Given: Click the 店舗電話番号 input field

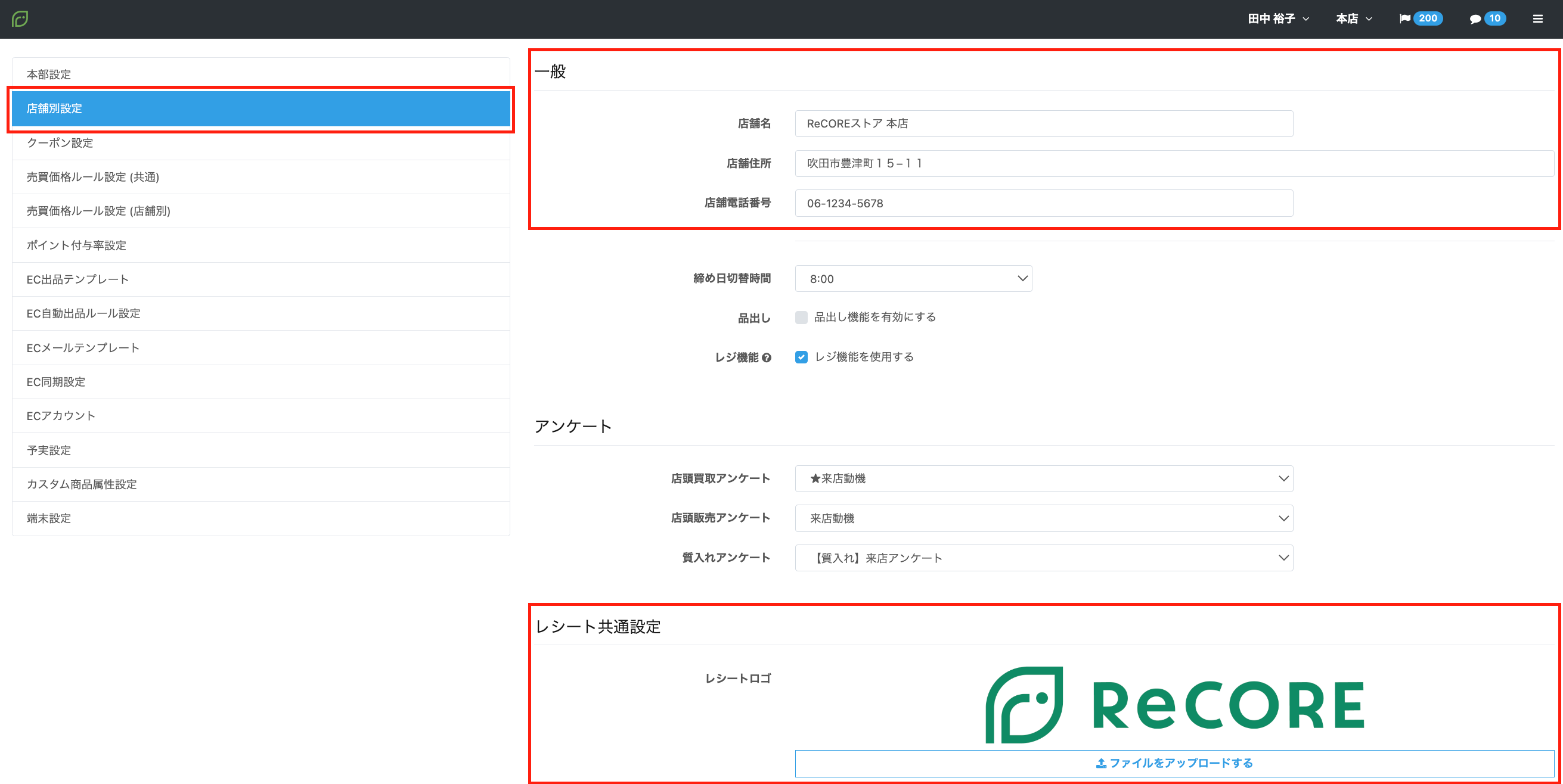Looking at the screenshot, I should coord(1044,203).
